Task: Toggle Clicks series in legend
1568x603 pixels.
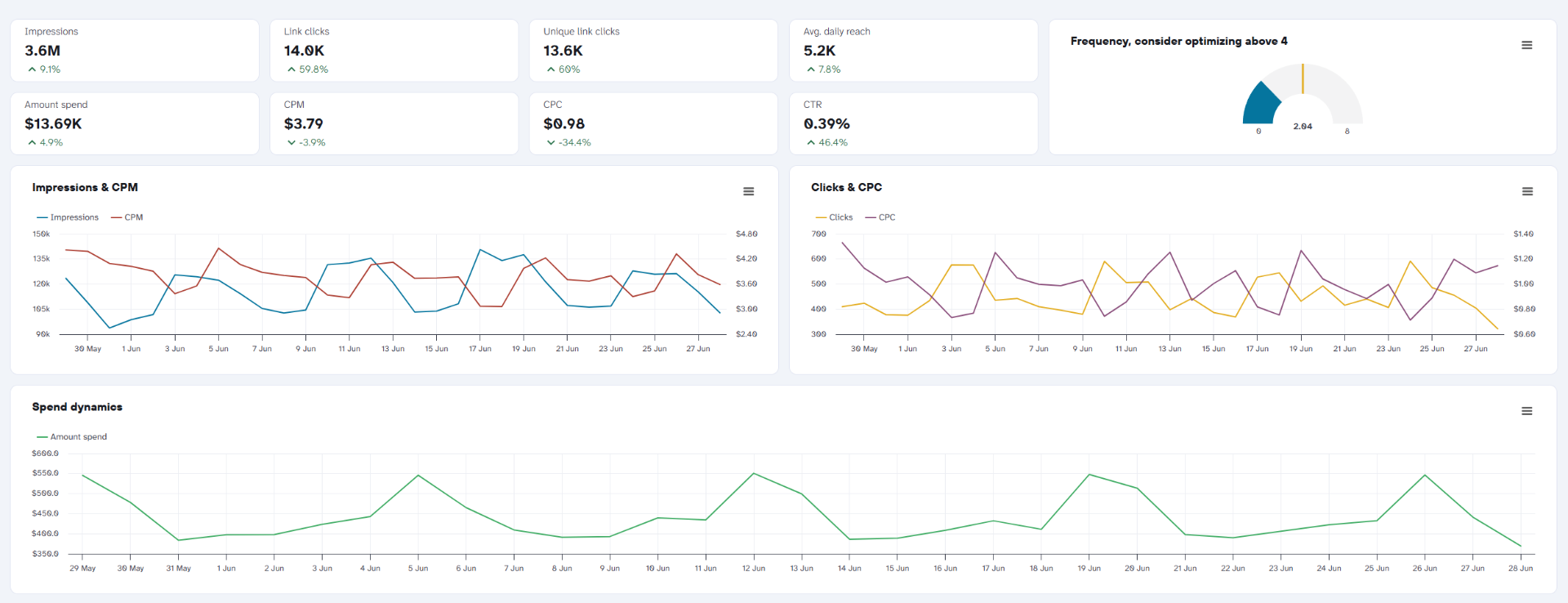Action: (x=834, y=217)
